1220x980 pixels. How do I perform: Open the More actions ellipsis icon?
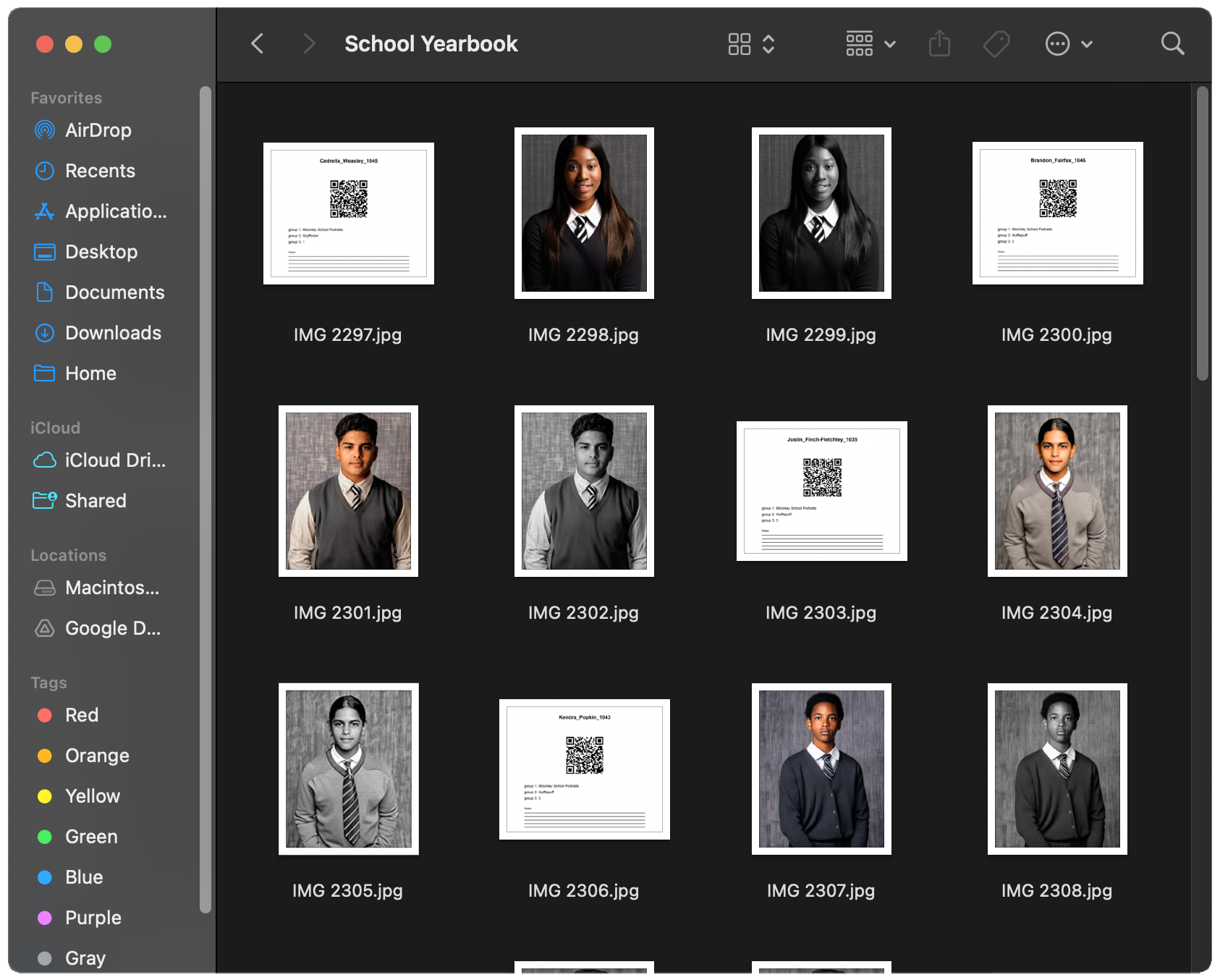(x=1058, y=44)
